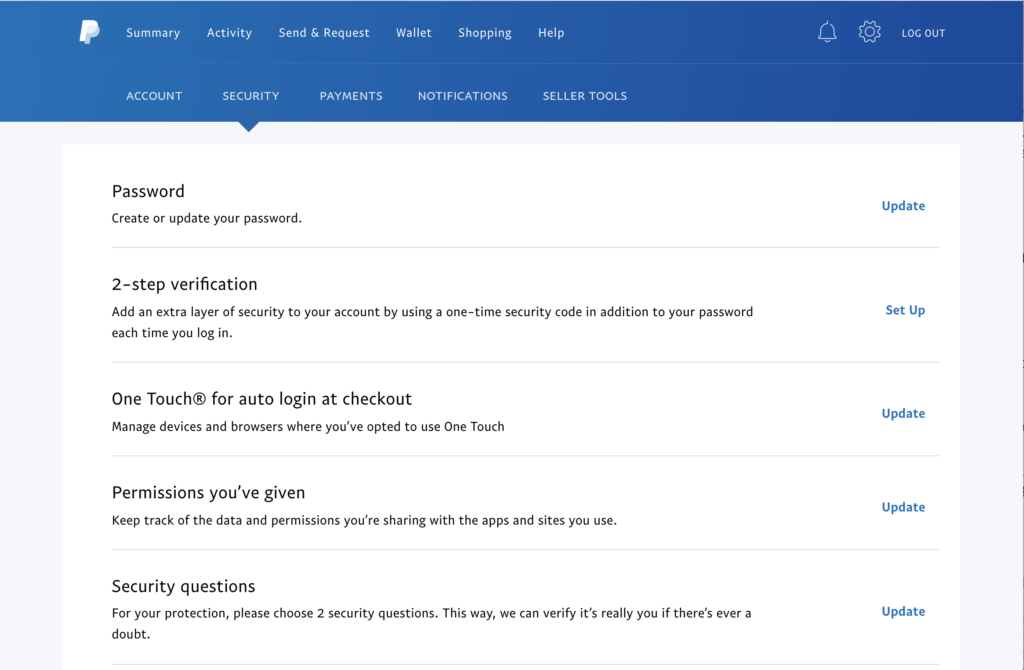Update your Security questions
The height and width of the screenshot is (670, 1024).
[903, 611]
